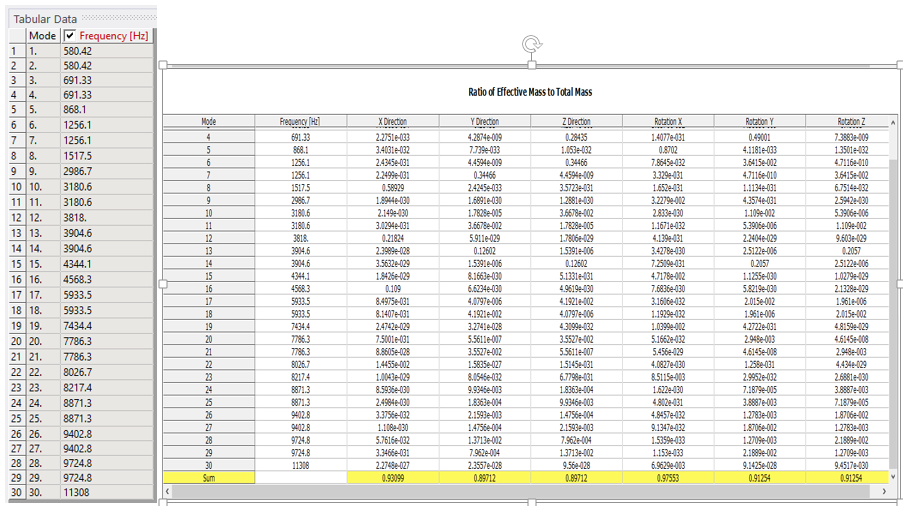Select frequency 8026.7 in Tabular Data
Viewport: 903px width, 506px height.
click(x=107, y=372)
